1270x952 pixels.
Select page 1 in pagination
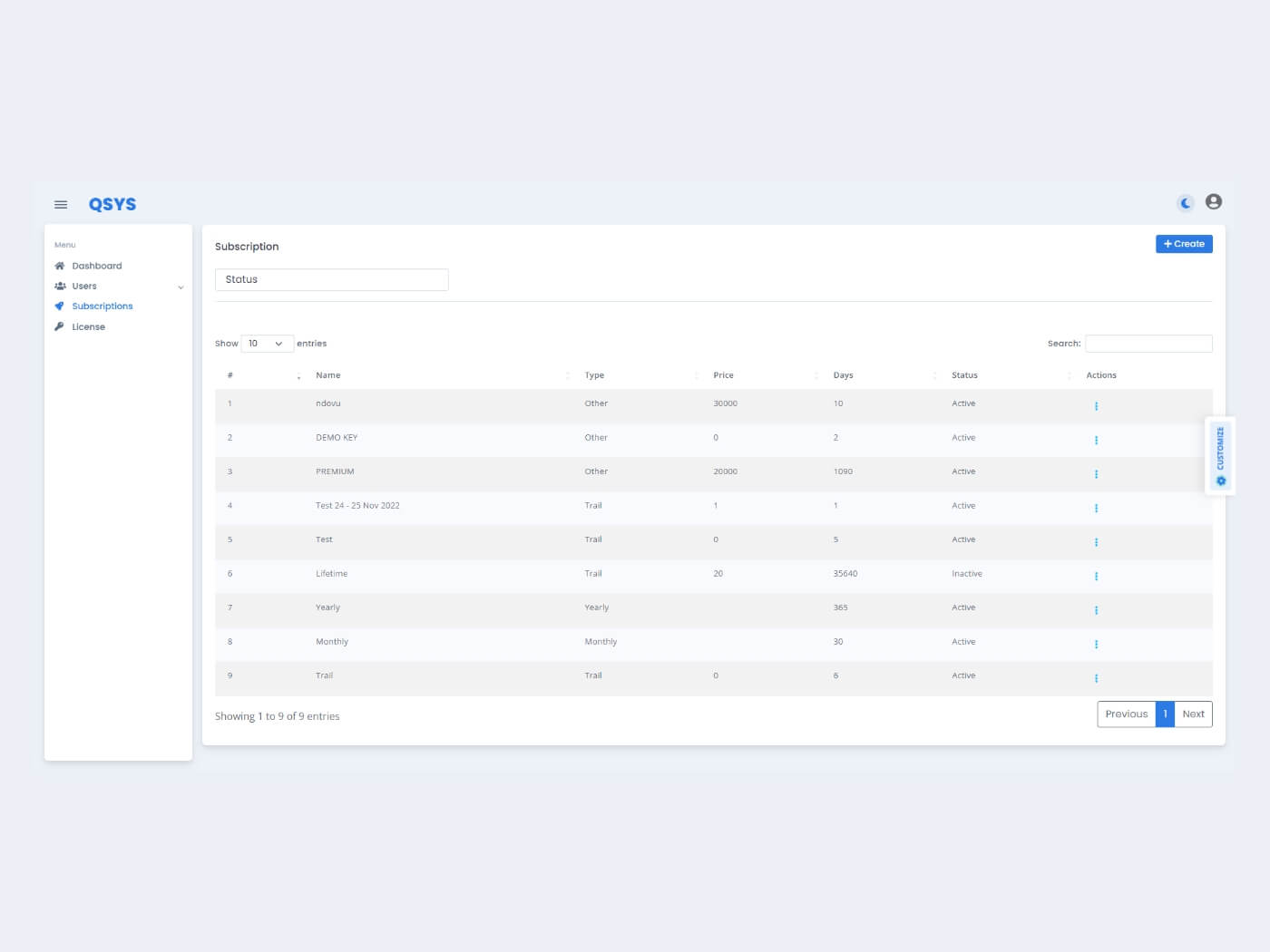click(1165, 714)
